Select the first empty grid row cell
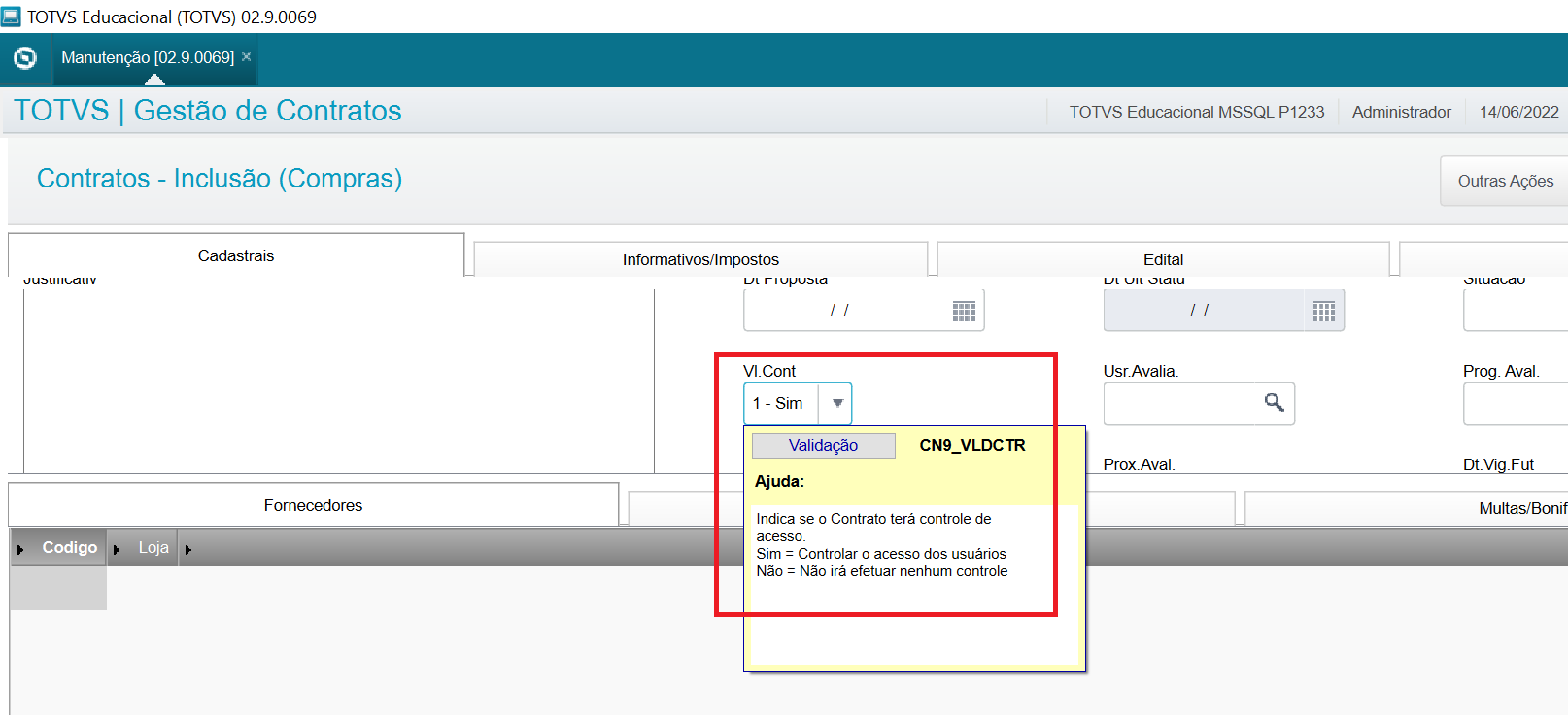This screenshot has width=1568, height=715. pos(58,589)
